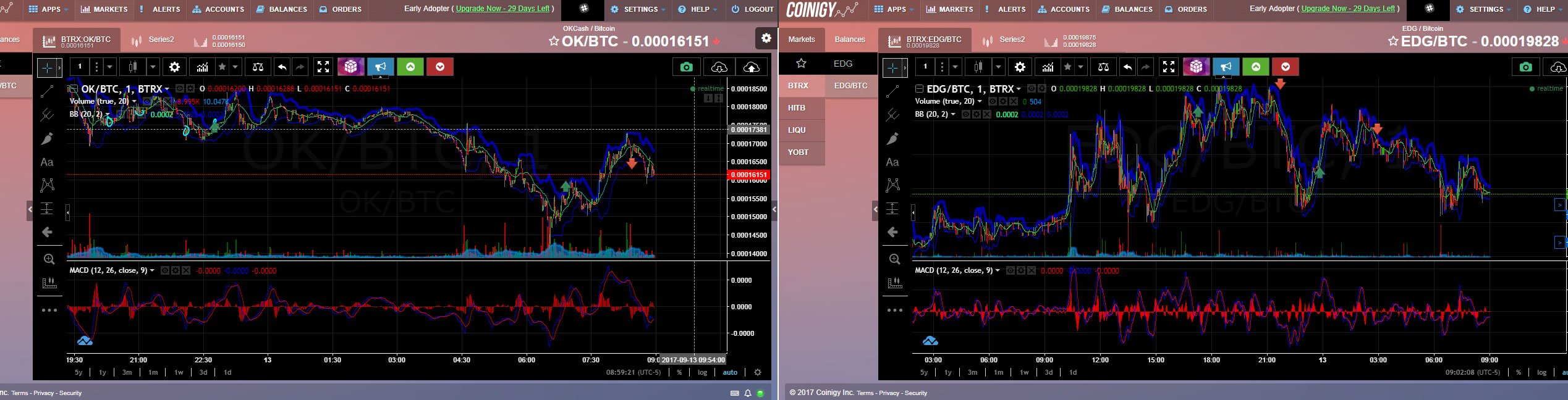Open Security link in right window footer
This screenshot has width=1568, height=400.
point(915,393)
